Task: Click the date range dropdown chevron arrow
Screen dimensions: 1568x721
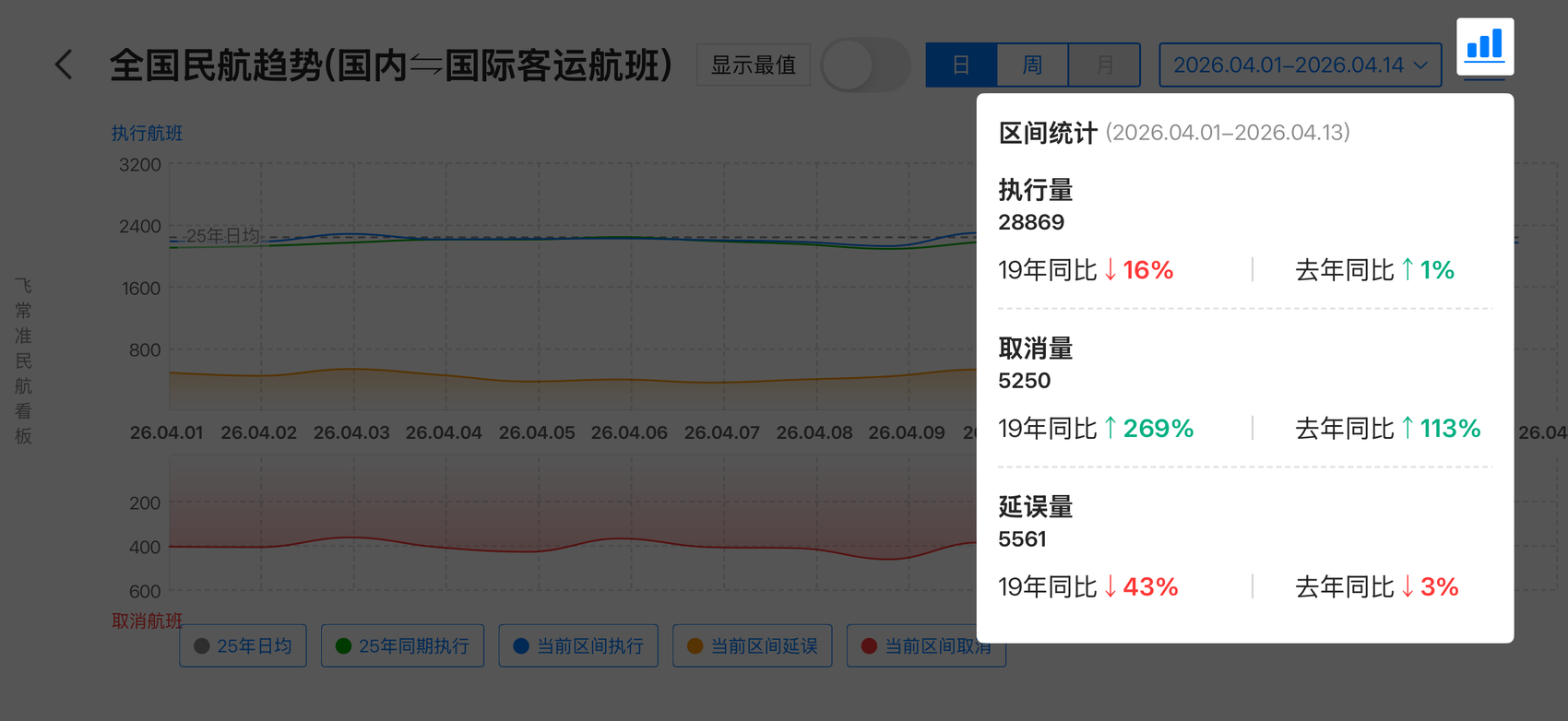Action: tap(1420, 65)
